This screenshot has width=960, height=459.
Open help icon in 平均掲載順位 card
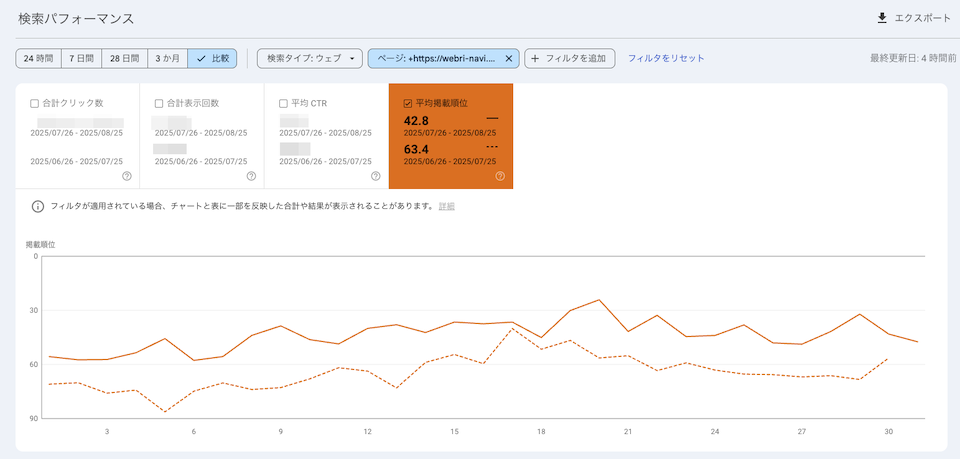coord(500,176)
